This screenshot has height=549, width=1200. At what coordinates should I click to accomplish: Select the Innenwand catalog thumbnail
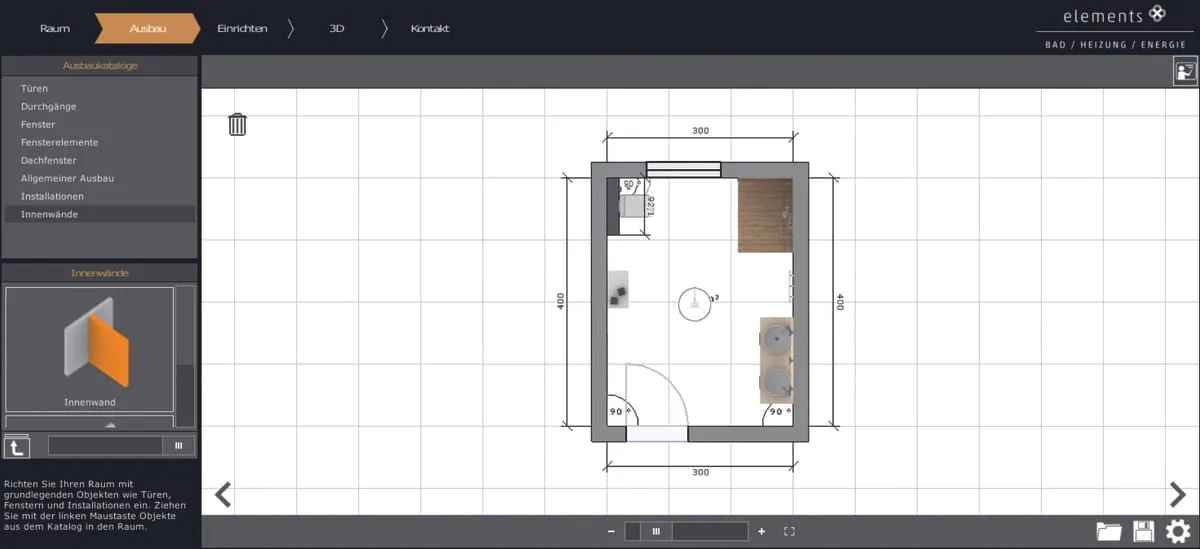click(x=90, y=348)
